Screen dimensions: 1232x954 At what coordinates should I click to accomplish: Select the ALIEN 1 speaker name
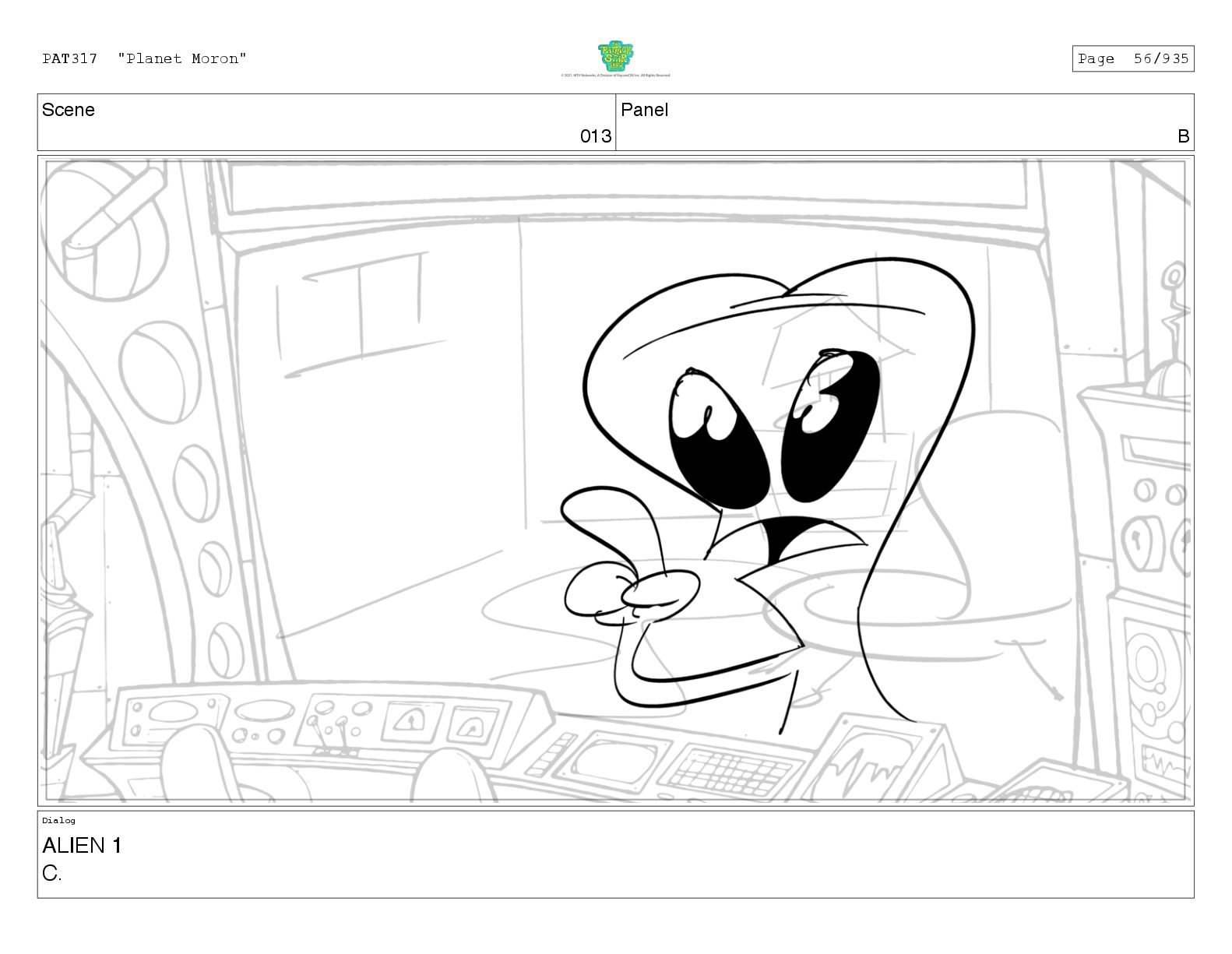[82, 846]
